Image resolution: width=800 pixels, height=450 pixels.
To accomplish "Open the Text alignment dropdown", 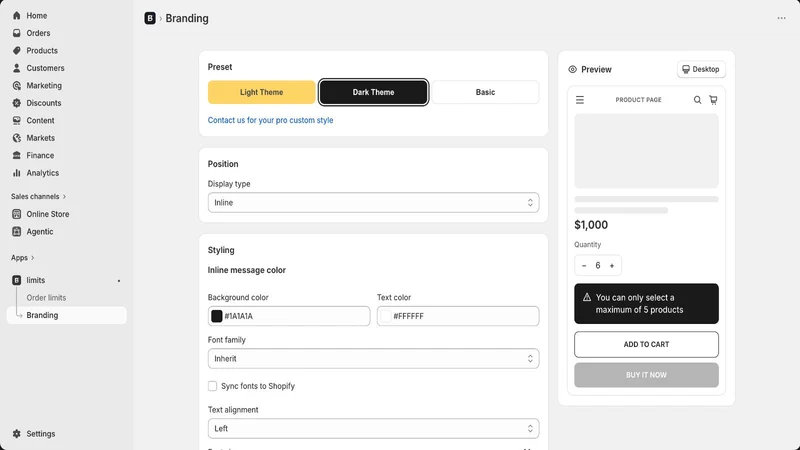I will pos(373,429).
